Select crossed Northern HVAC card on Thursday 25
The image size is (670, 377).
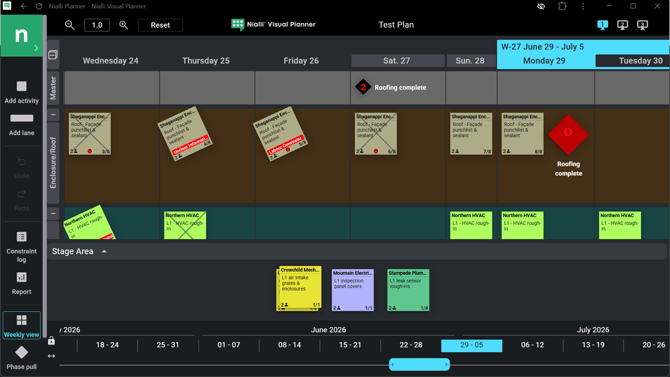point(185,225)
